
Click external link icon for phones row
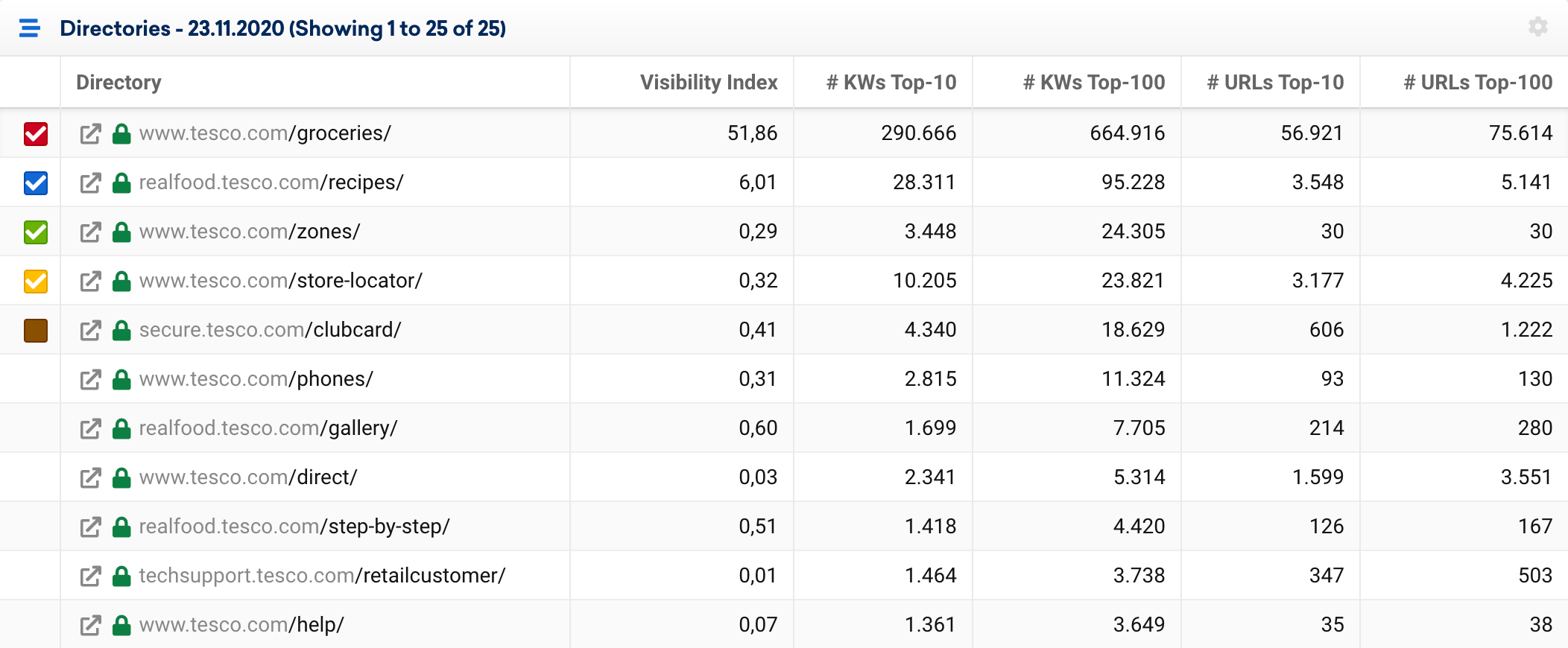90,380
